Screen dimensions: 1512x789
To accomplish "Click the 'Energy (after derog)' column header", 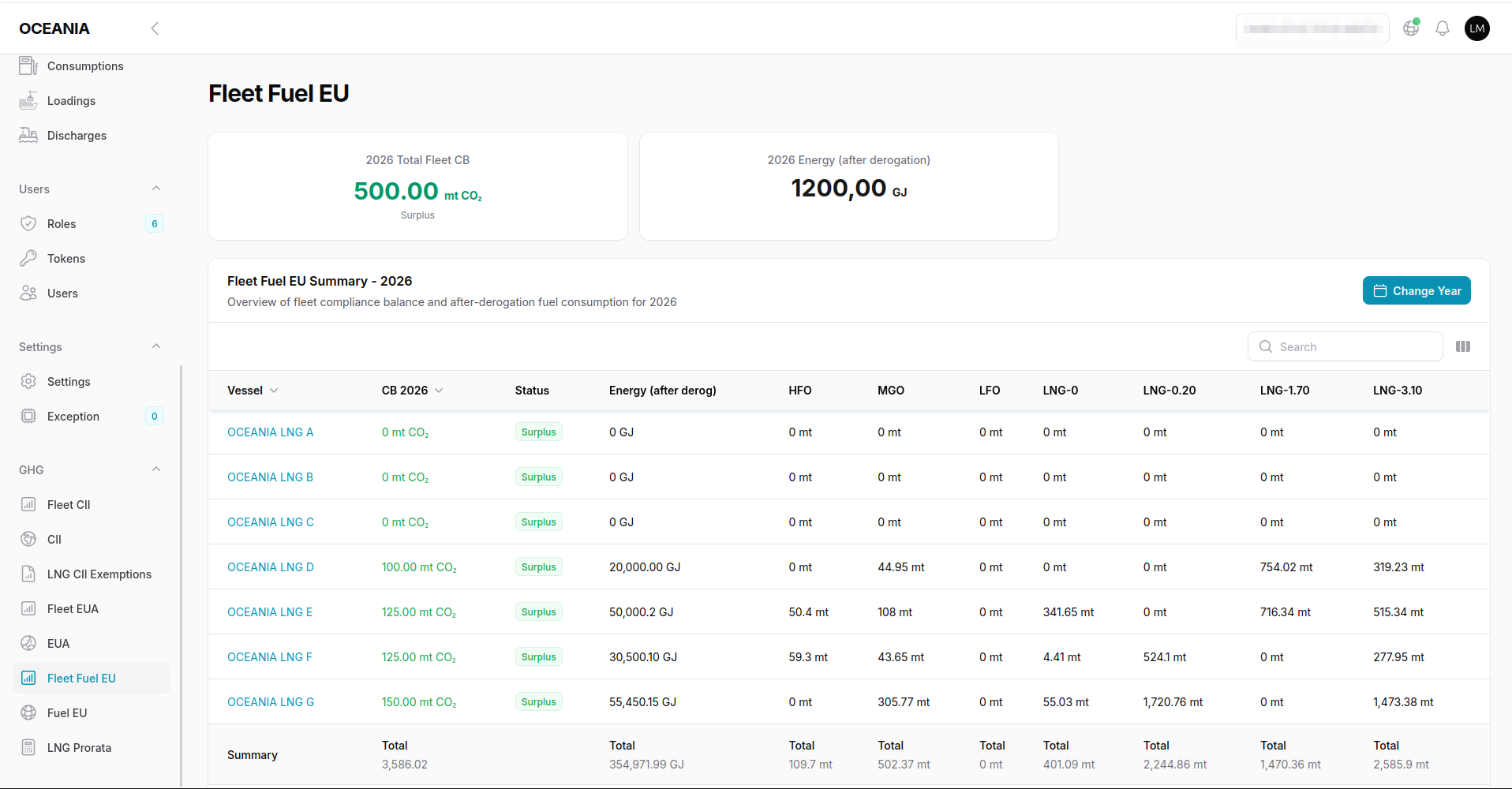I will pyautogui.click(x=663, y=391).
